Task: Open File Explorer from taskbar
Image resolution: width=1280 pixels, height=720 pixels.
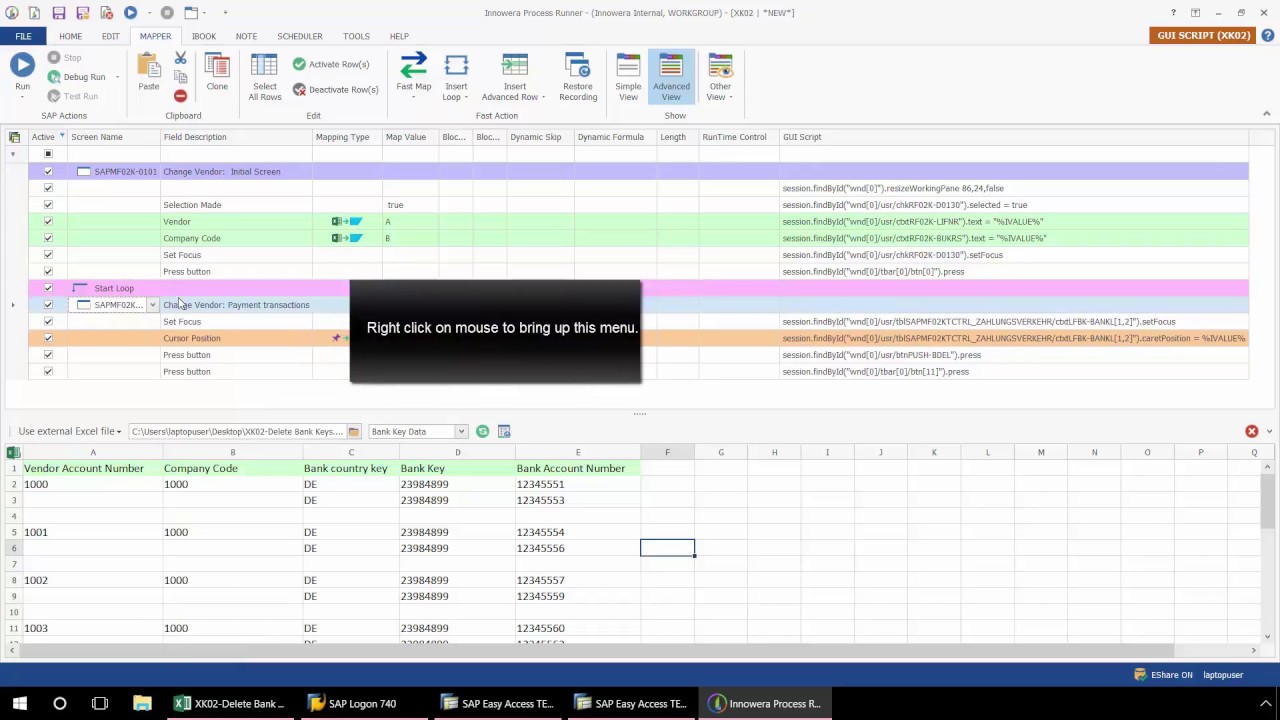Action: (141, 703)
